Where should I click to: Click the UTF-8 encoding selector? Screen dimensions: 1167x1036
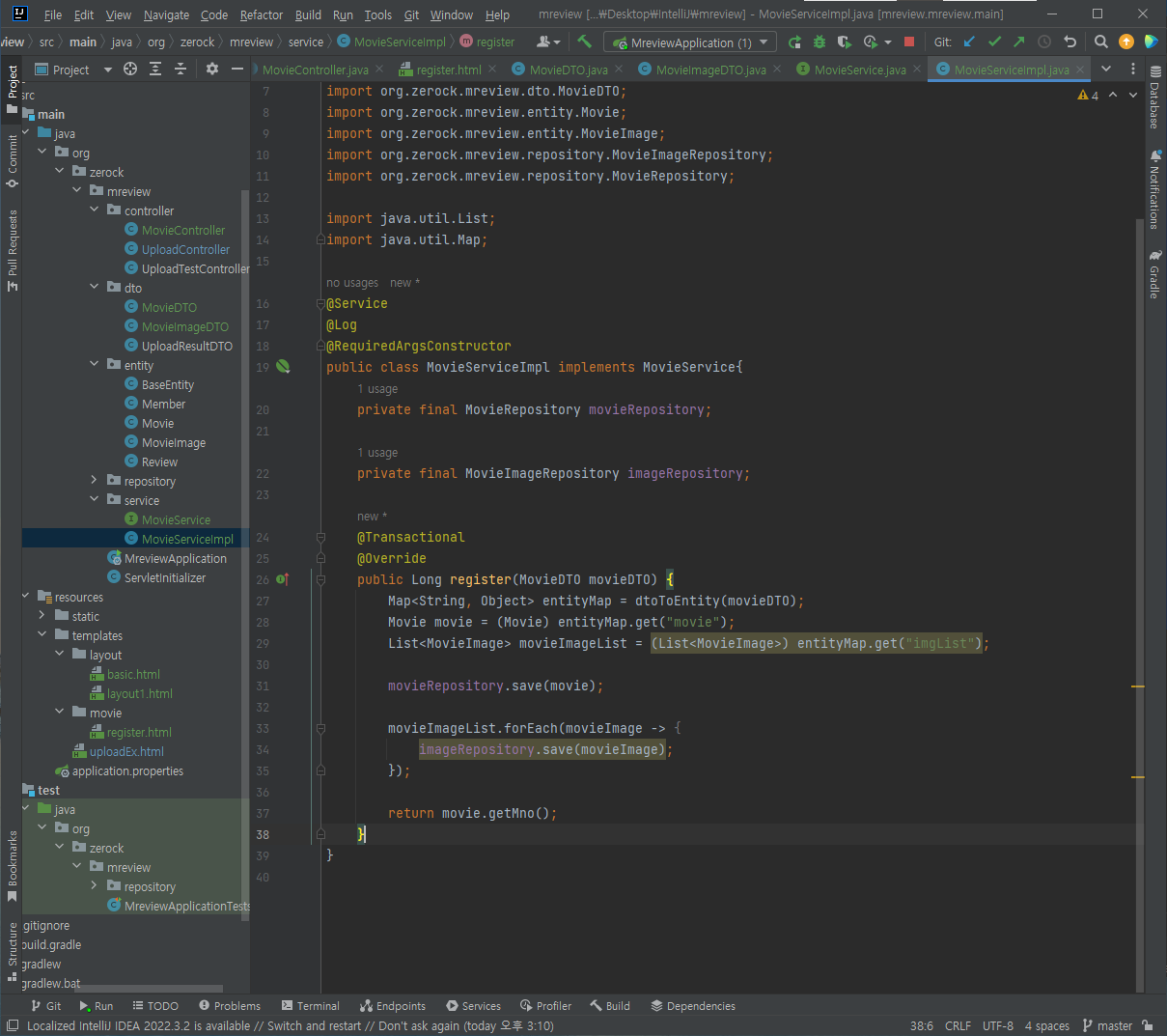(x=998, y=1025)
